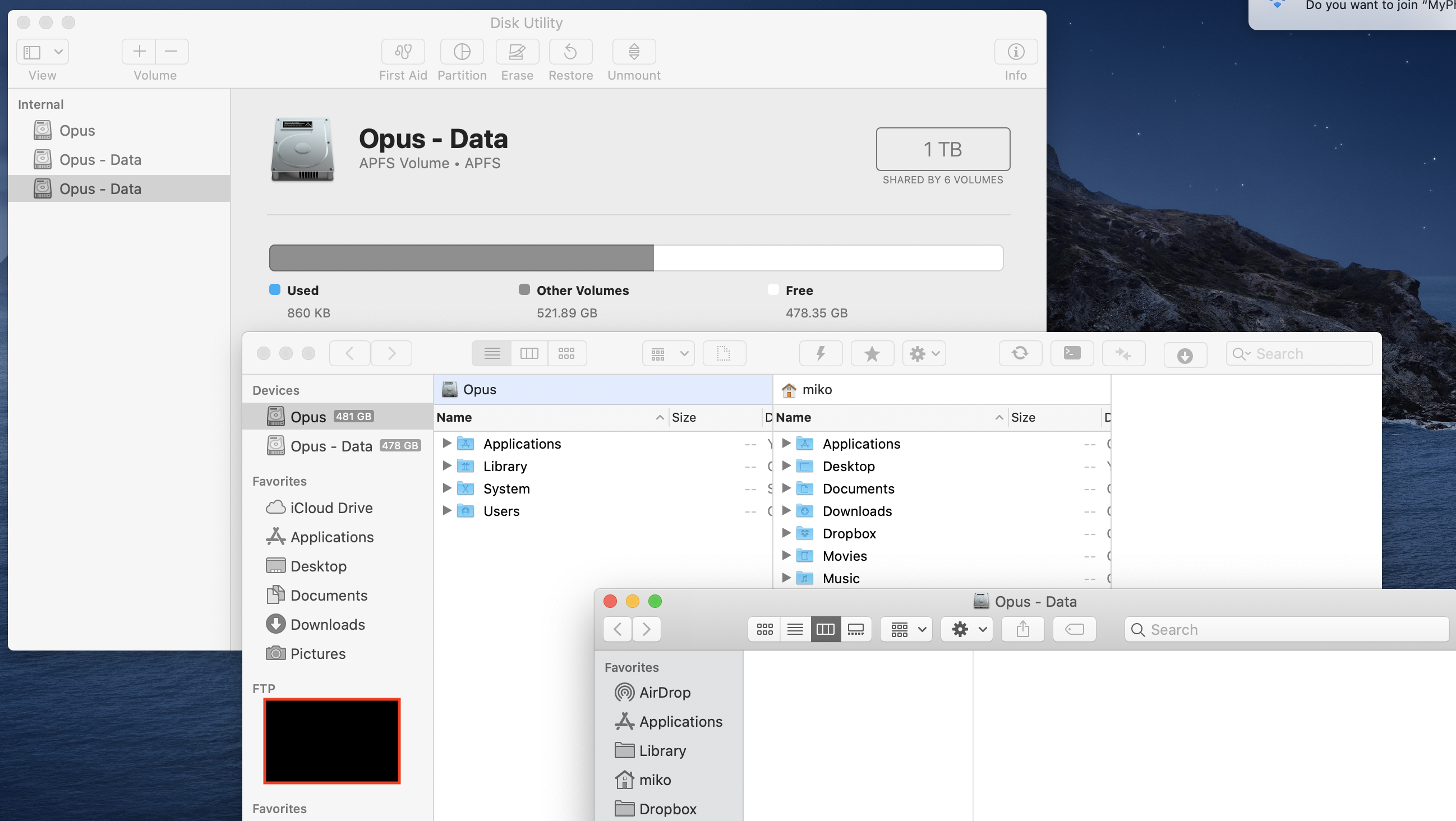Screen dimensions: 1456x821
Task: Click the Add Volume plus button
Action: pyautogui.click(x=139, y=52)
